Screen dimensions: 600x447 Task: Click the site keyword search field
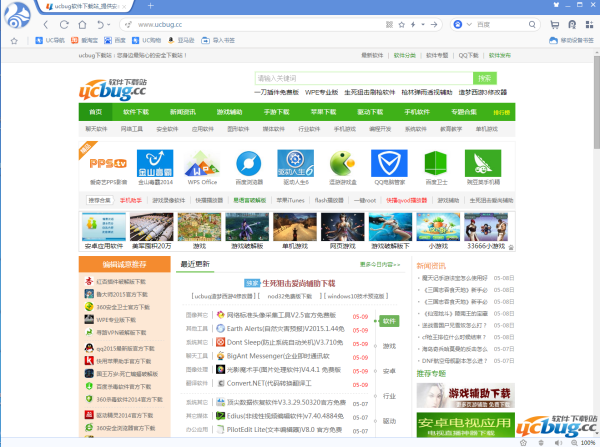click(x=364, y=78)
